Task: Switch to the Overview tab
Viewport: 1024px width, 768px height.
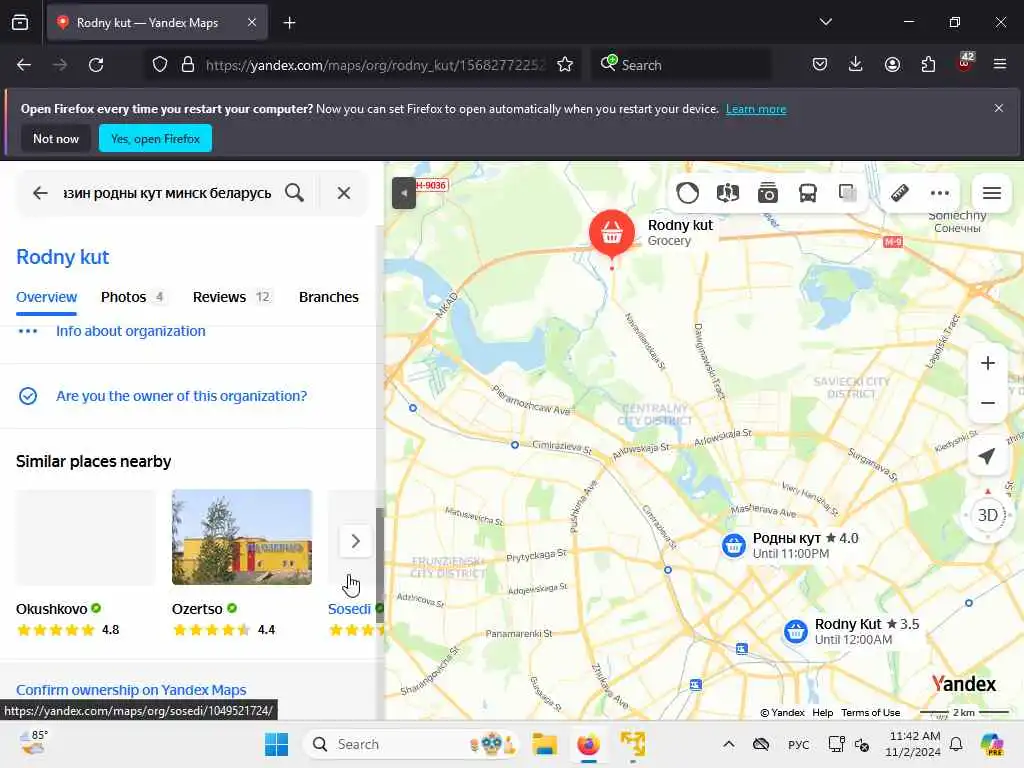Action: click(x=46, y=297)
